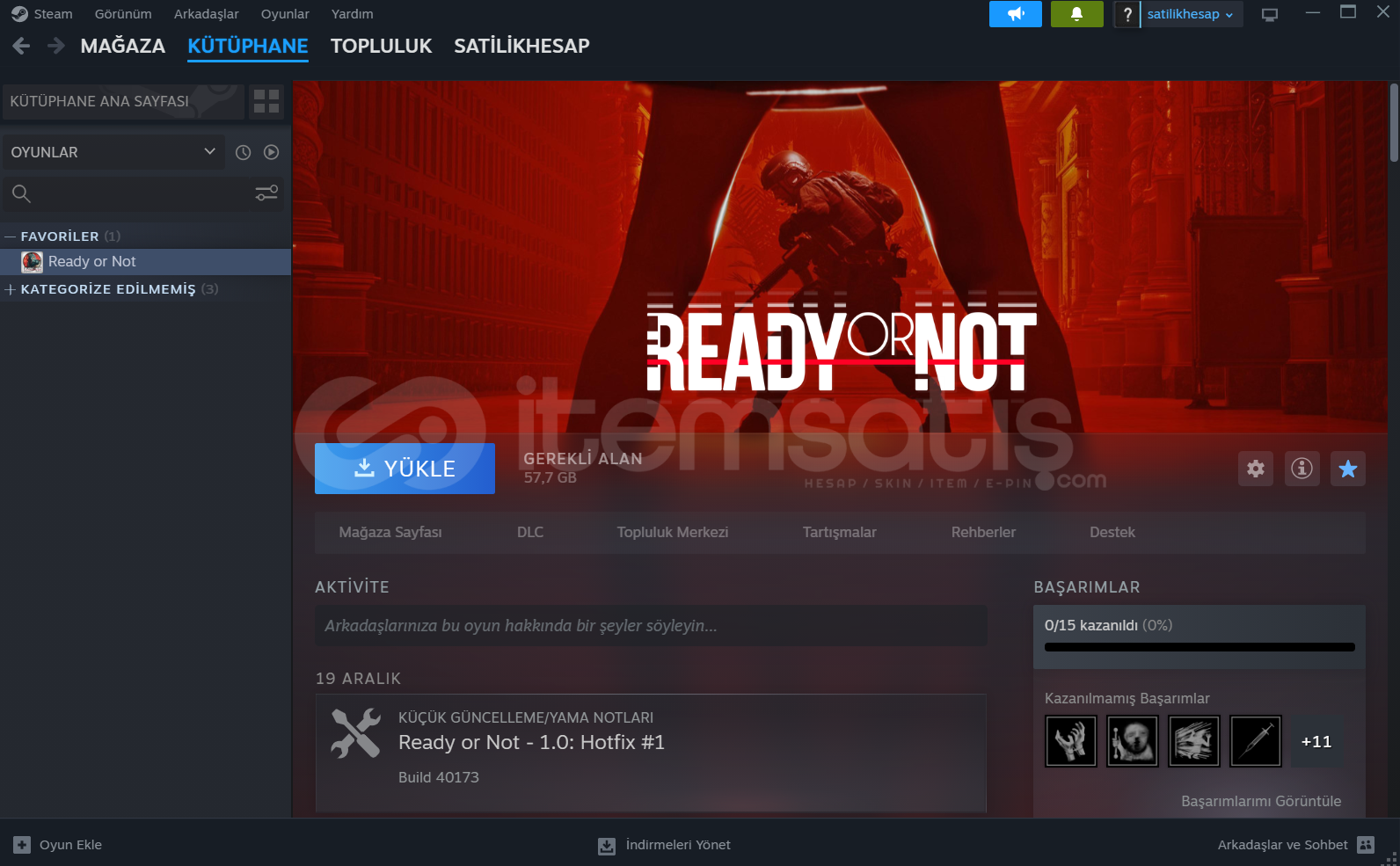Viewport: 1400px width, 866px height.
Task: Select Ready or Not in favorites list
Action: [145, 262]
